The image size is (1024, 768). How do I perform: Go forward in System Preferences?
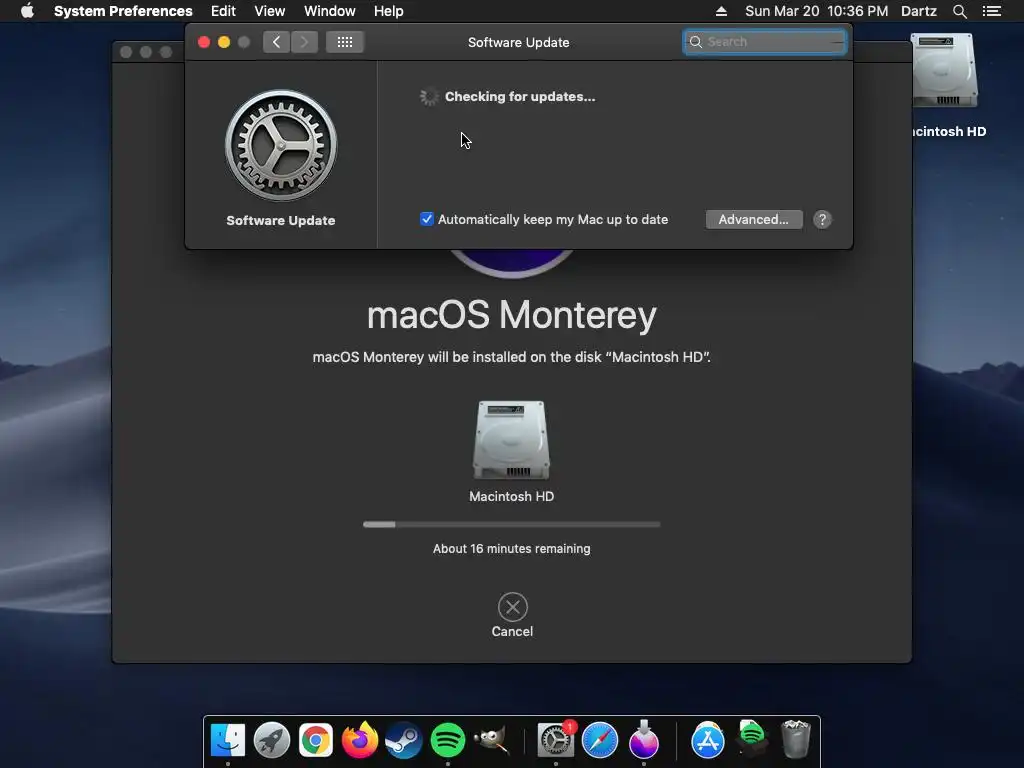click(x=304, y=42)
